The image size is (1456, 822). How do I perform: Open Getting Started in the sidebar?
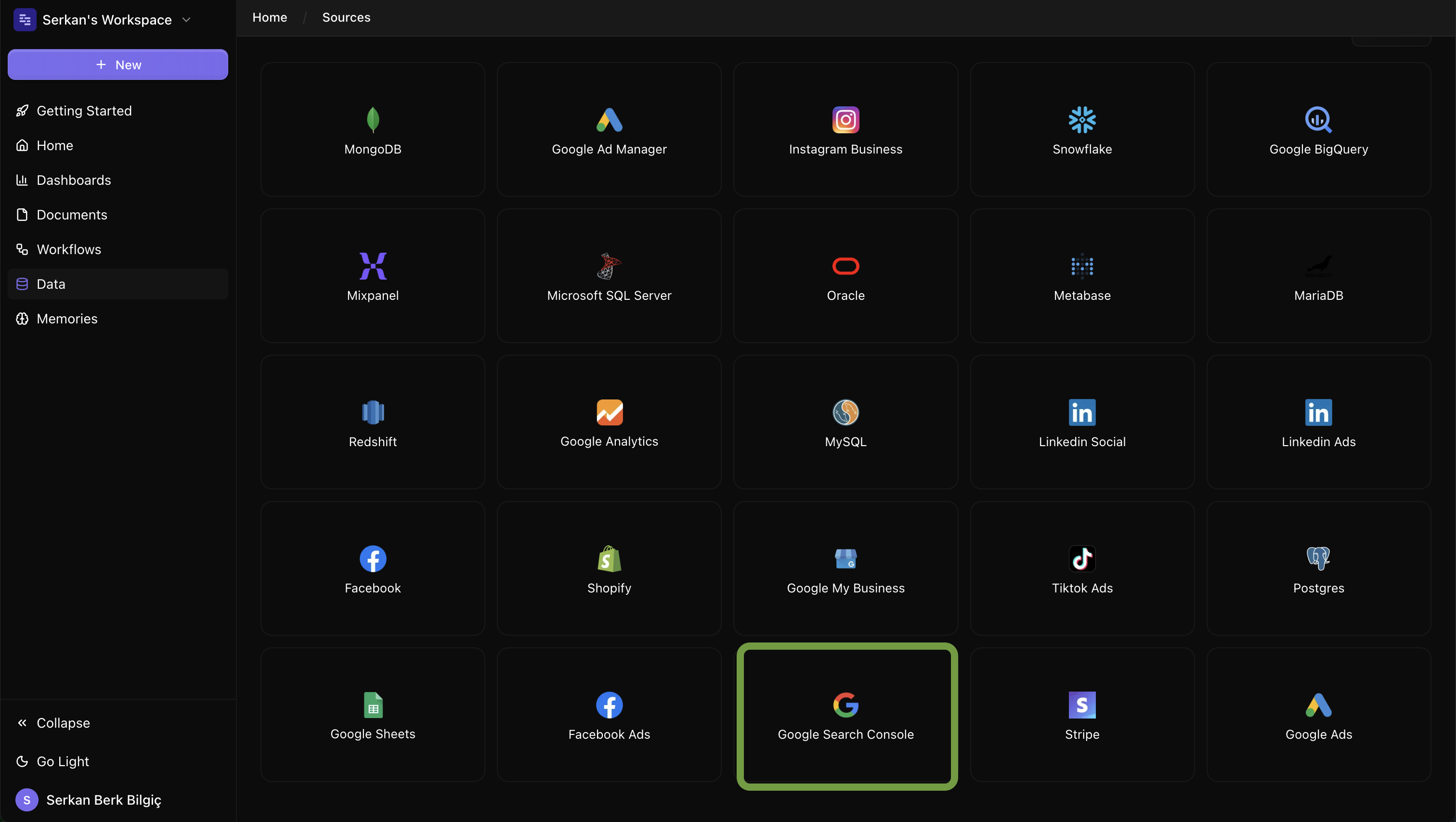(117, 111)
